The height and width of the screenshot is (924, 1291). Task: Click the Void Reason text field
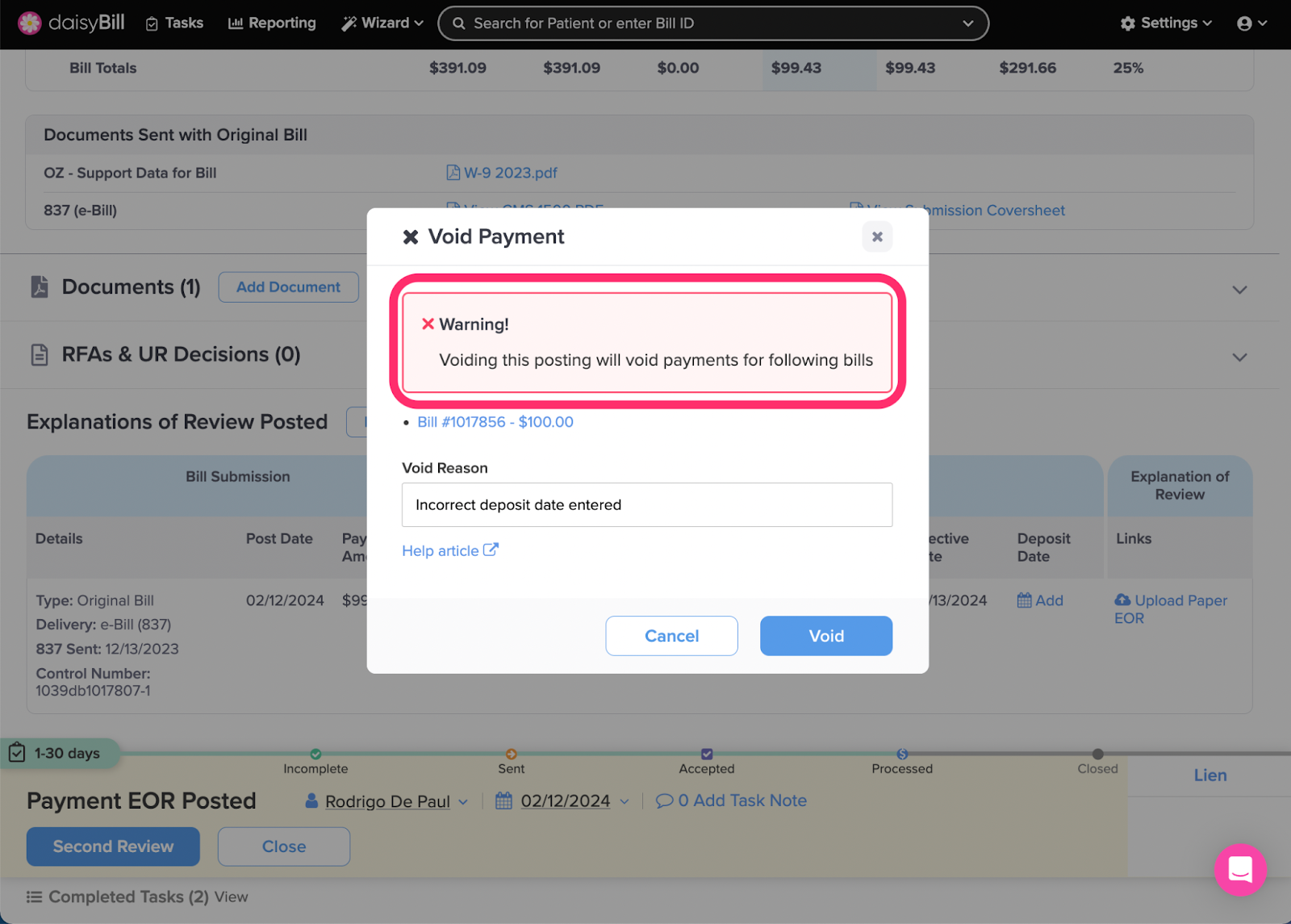[645, 504]
